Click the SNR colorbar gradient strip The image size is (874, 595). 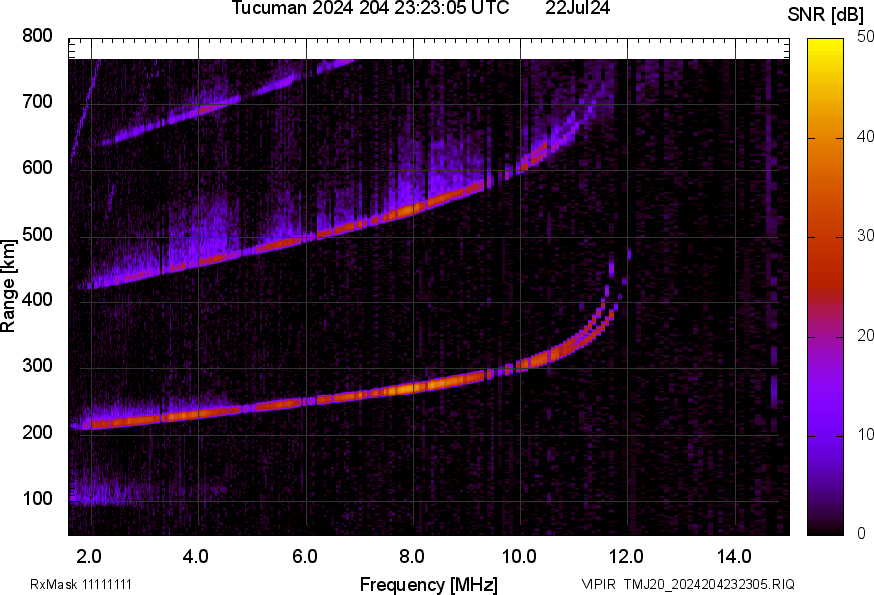[825, 287]
